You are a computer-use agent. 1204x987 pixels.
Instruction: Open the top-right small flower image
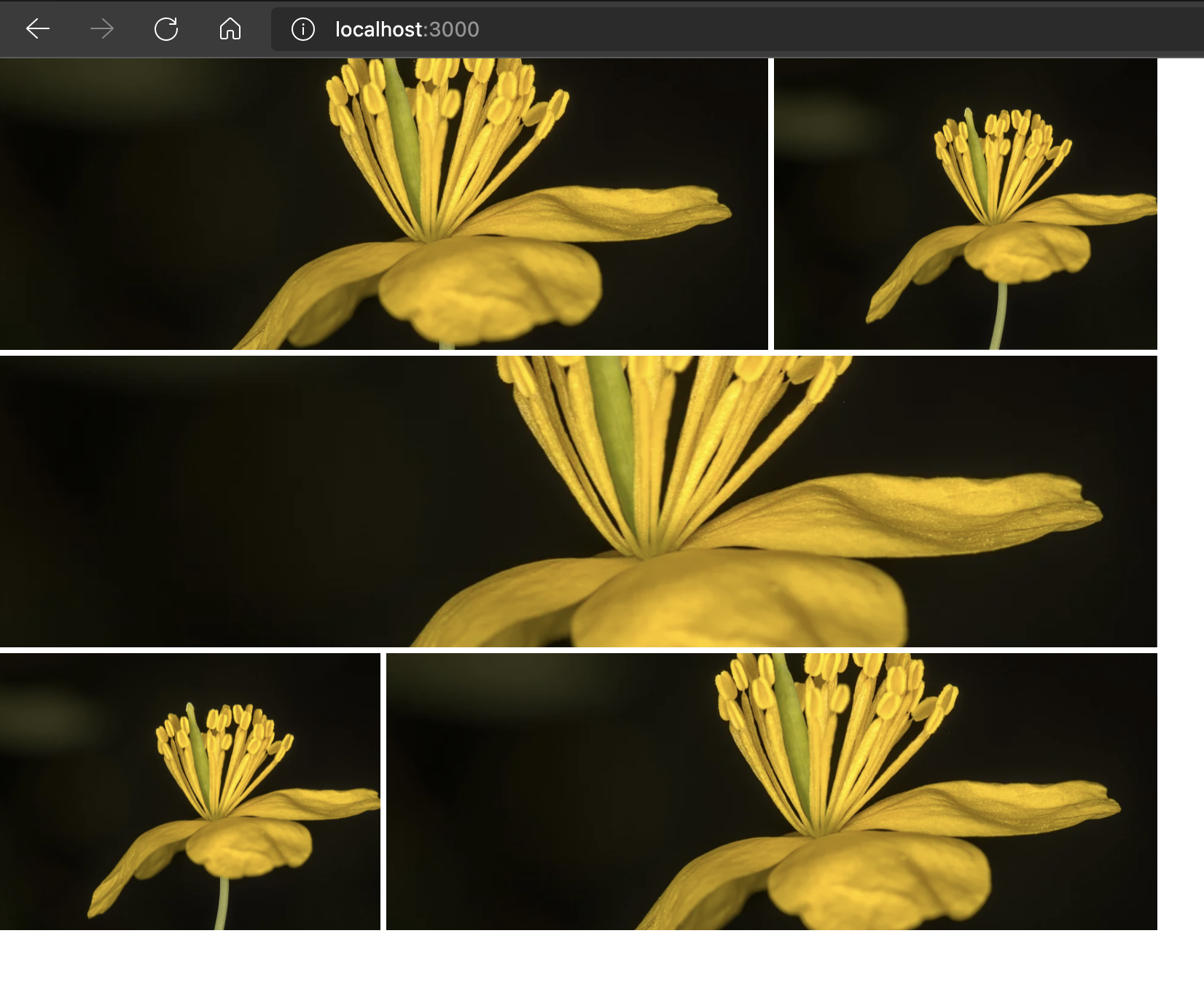pyautogui.click(x=965, y=204)
